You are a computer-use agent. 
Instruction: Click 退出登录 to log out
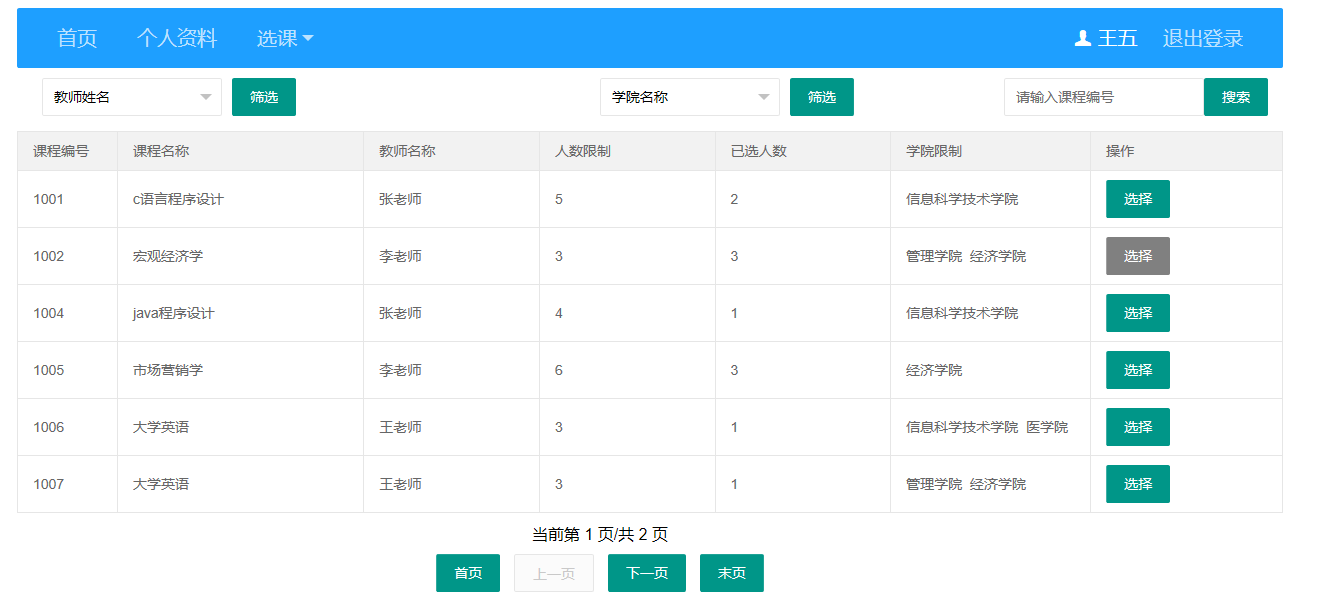pyautogui.click(x=1203, y=39)
